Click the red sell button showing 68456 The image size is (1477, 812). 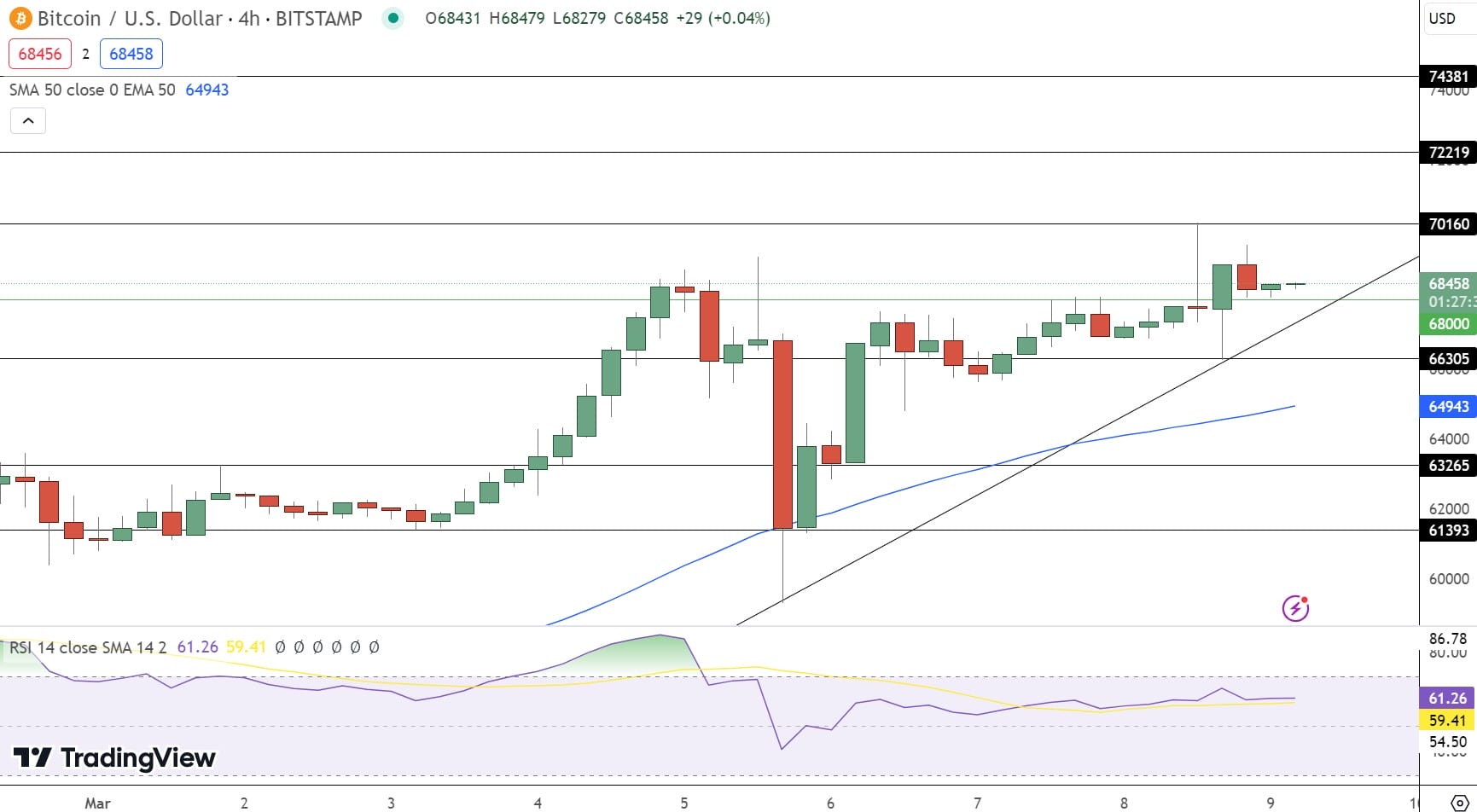[x=40, y=53]
